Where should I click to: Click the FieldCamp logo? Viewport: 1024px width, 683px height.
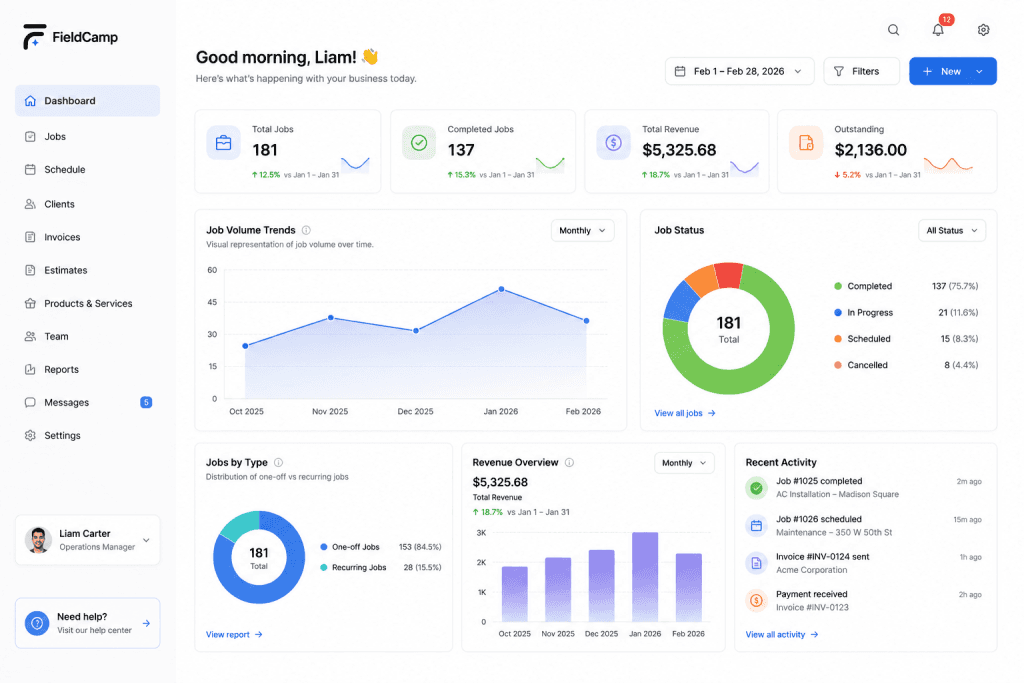click(x=71, y=37)
